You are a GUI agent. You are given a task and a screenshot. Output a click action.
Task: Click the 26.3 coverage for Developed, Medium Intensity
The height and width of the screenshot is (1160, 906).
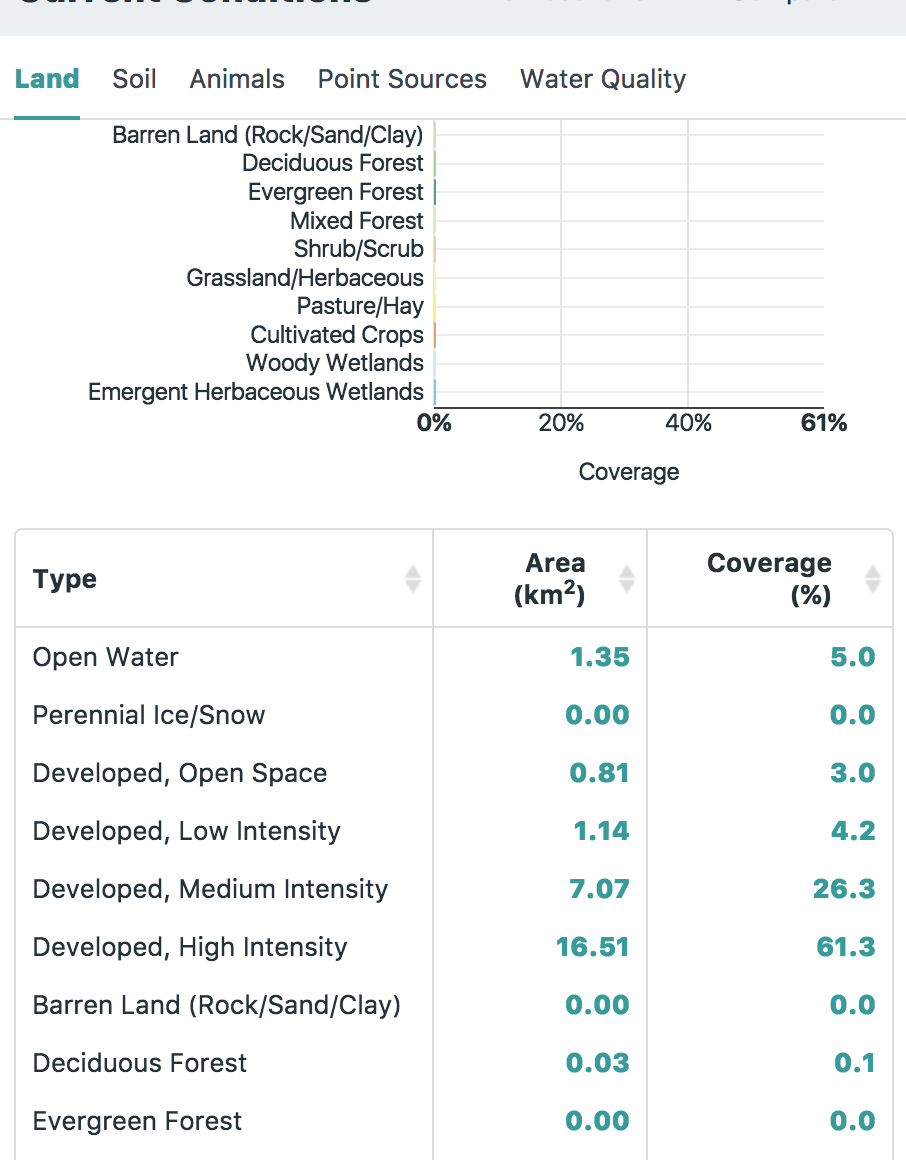pyautogui.click(x=845, y=889)
